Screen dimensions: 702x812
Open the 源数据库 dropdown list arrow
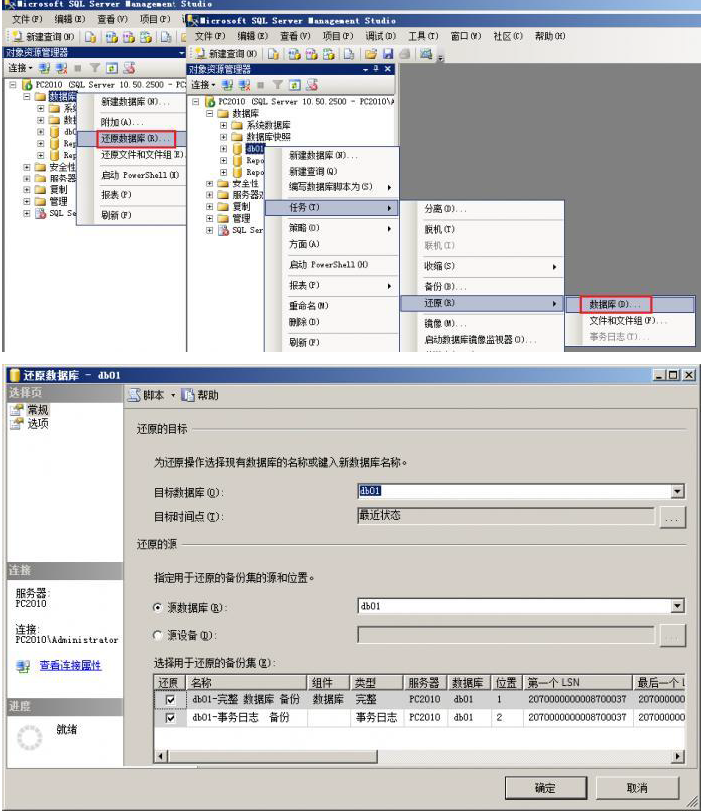tap(678, 605)
